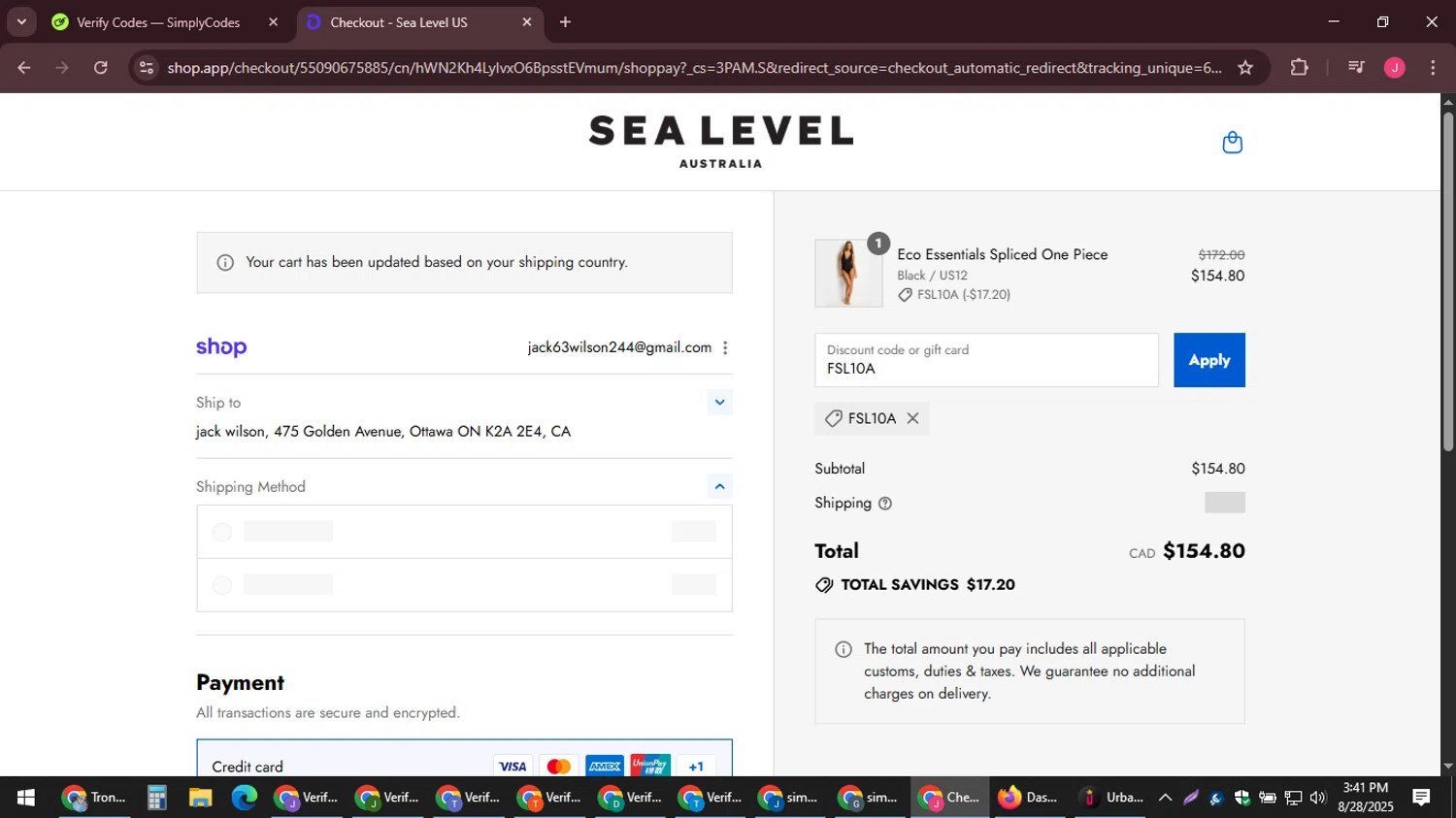
Task: Open the Chrome three-dot menu
Action: click(x=1433, y=68)
